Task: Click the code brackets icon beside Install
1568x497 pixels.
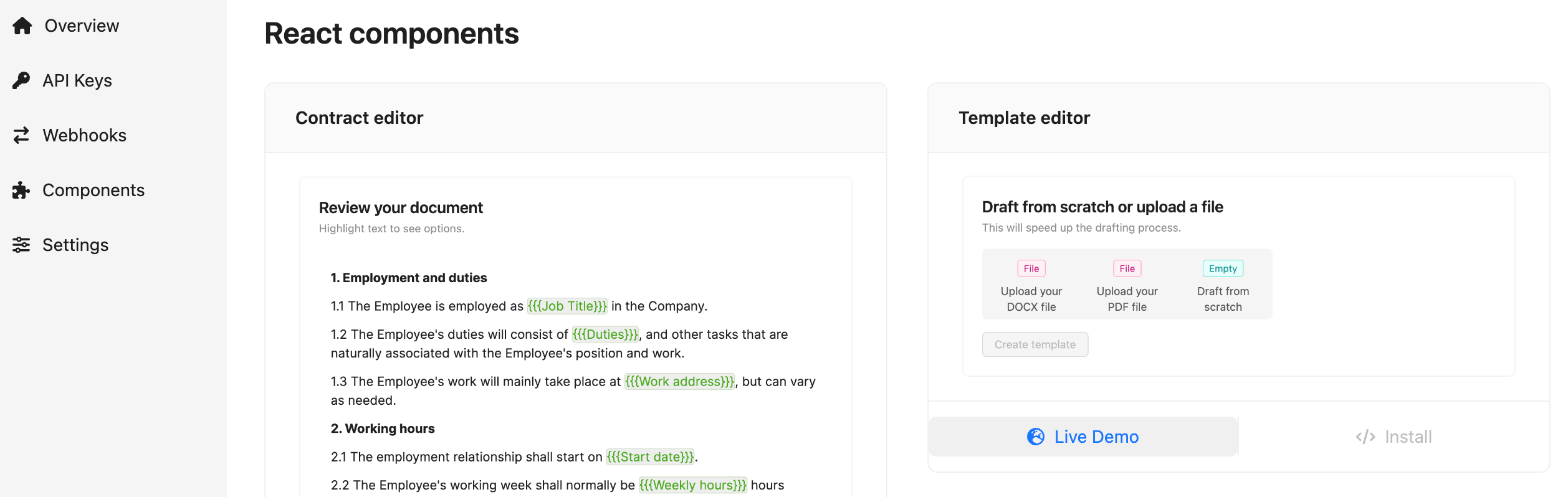Action: coord(1365,437)
